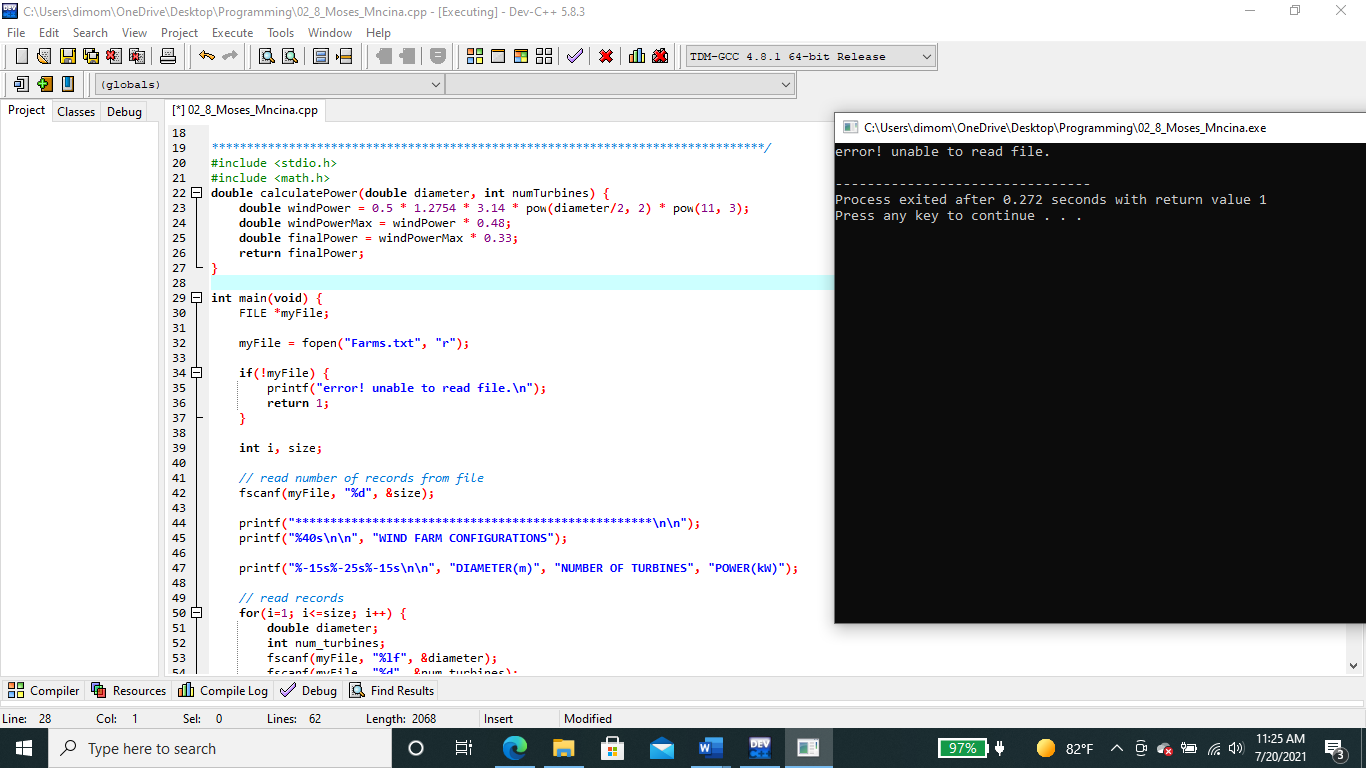1366x768 pixels.
Task: Redo an edit using the redo arrow icon
Action: 229,56
